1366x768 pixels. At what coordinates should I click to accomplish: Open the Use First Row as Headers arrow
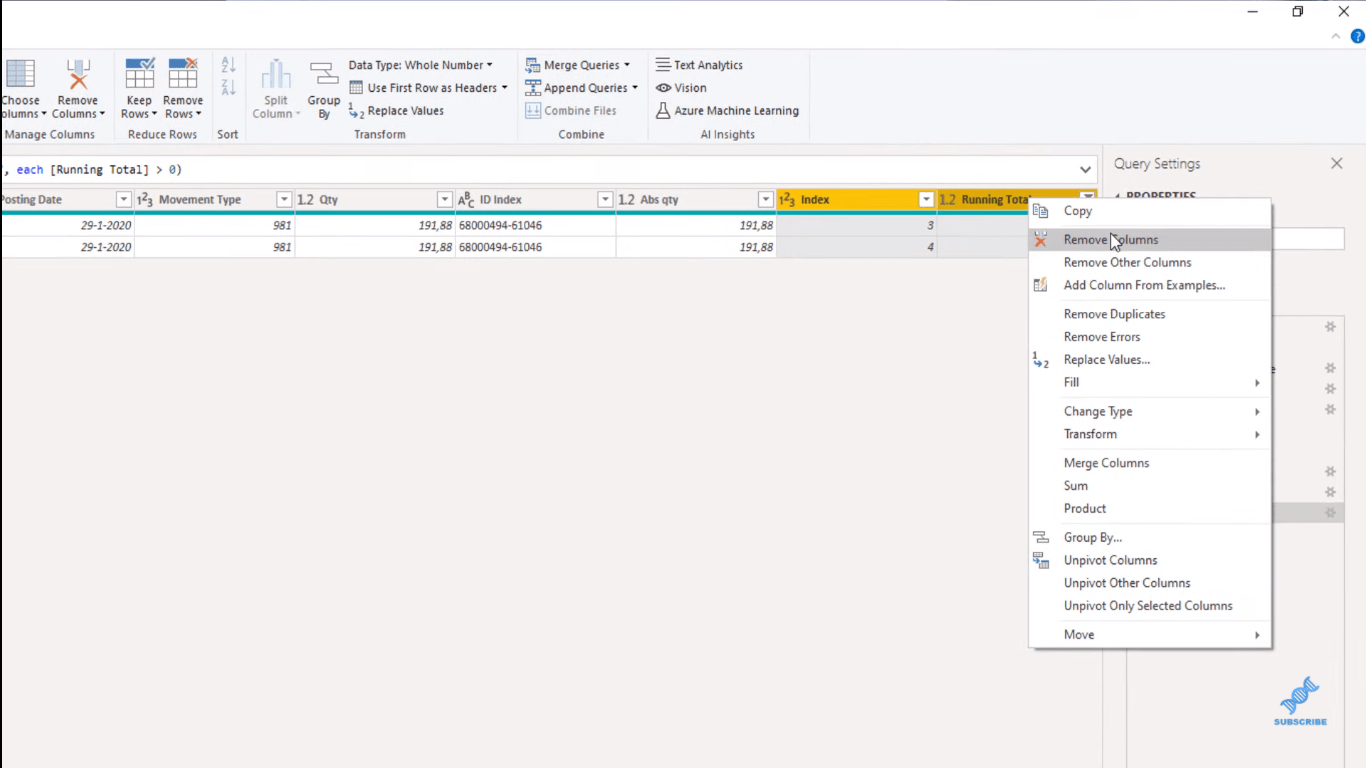point(504,88)
